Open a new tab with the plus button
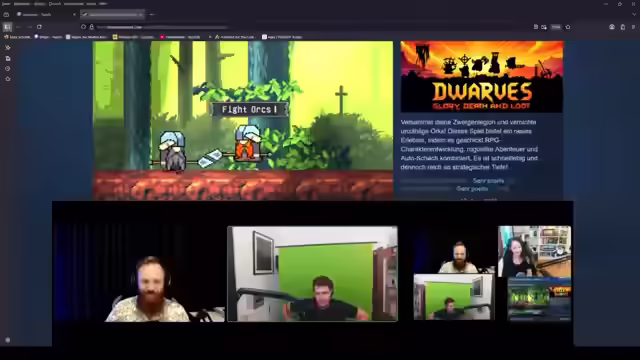 pos(152,14)
